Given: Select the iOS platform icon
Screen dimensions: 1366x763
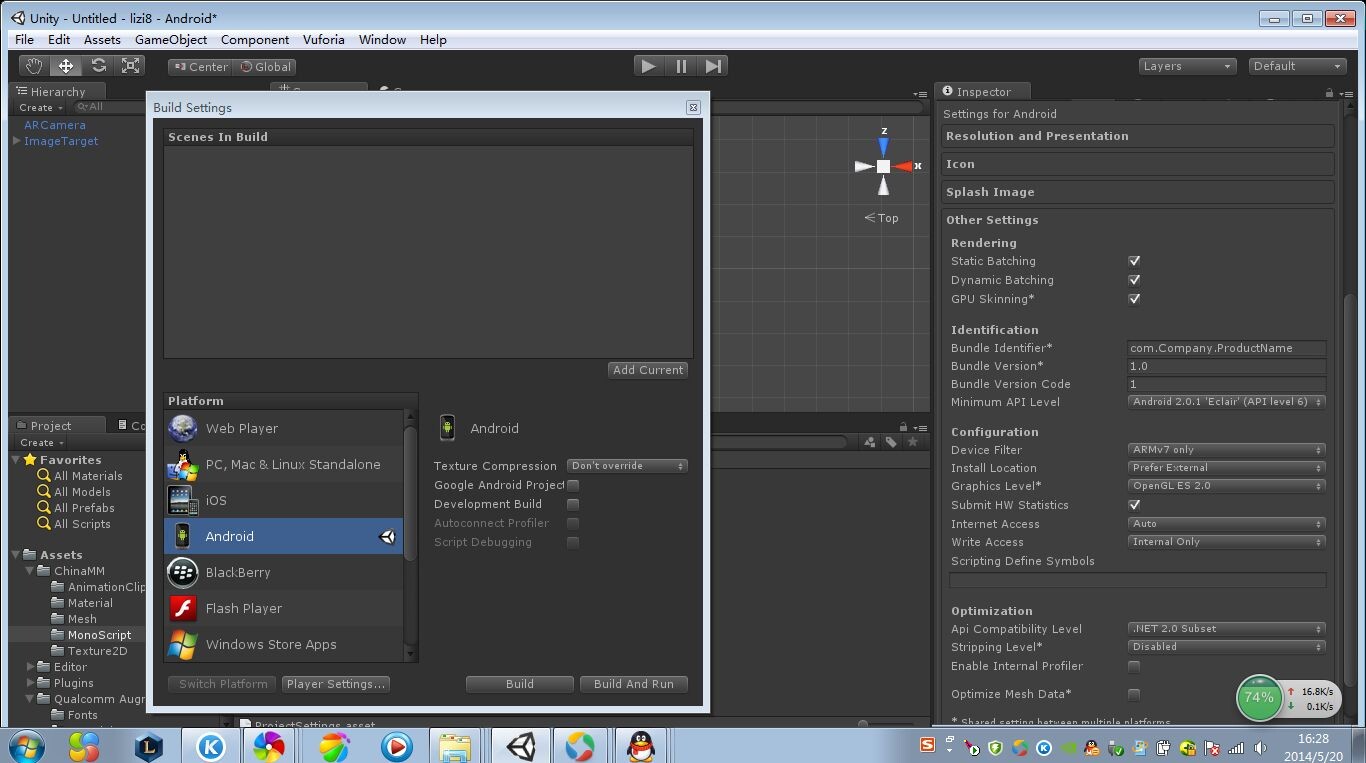Looking at the screenshot, I should point(183,500).
